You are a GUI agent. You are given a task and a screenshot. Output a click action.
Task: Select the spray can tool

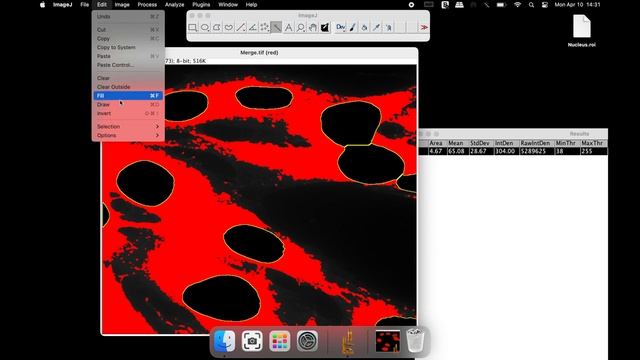[x=389, y=27]
